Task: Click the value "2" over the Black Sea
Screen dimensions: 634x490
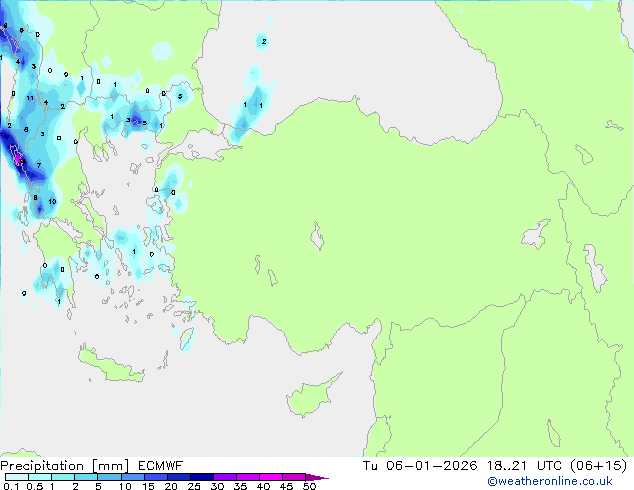Action: point(264,41)
